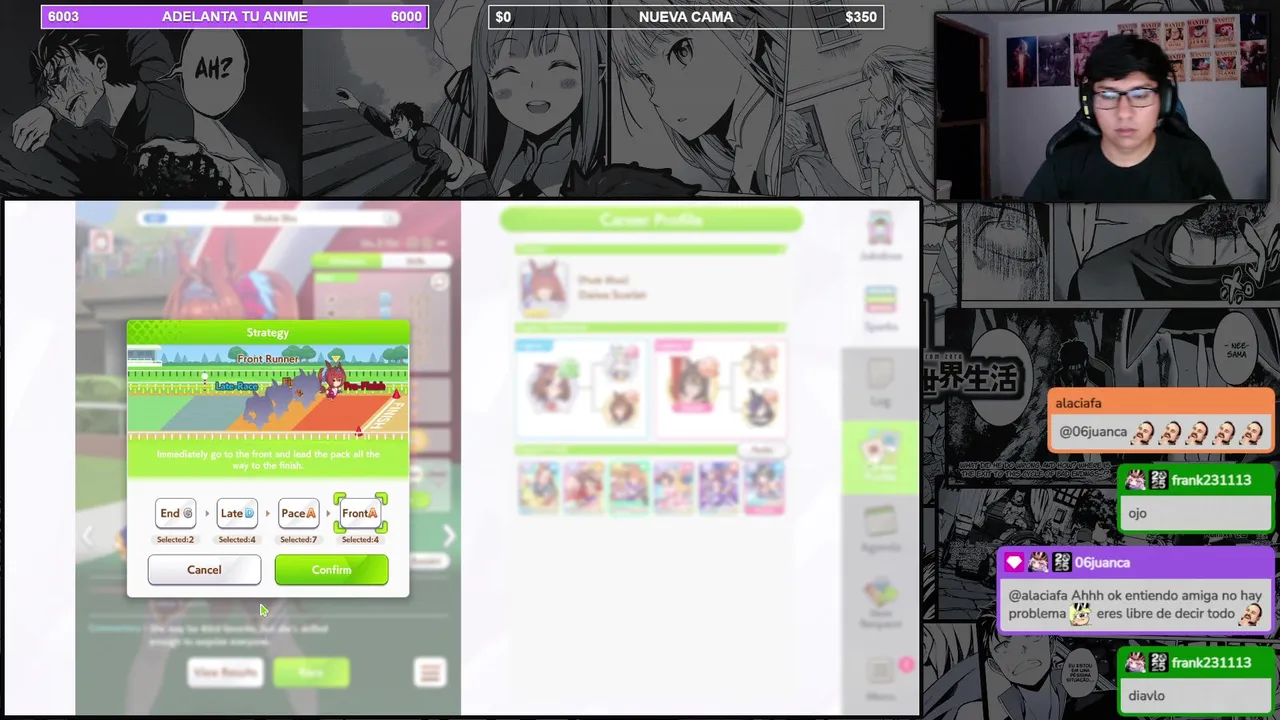Open the Sparks sidebar icon
Screen dimensions: 1280x720
pyautogui.click(x=880, y=307)
